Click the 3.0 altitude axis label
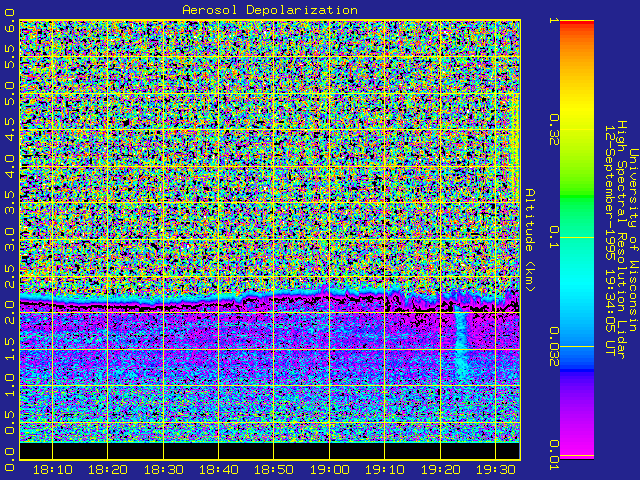640x480 pixels. [9, 240]
